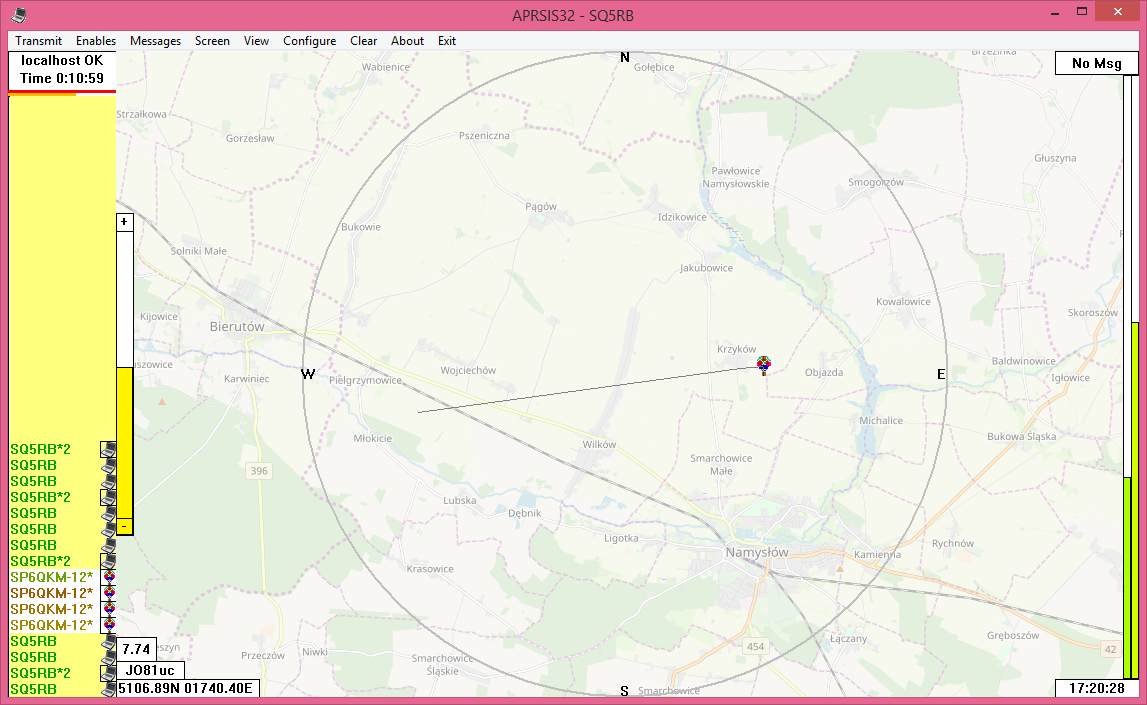This screenshot has width=1147, height=705.
Task: Click the Bierutów town label
Action: [x=237, y=327]
